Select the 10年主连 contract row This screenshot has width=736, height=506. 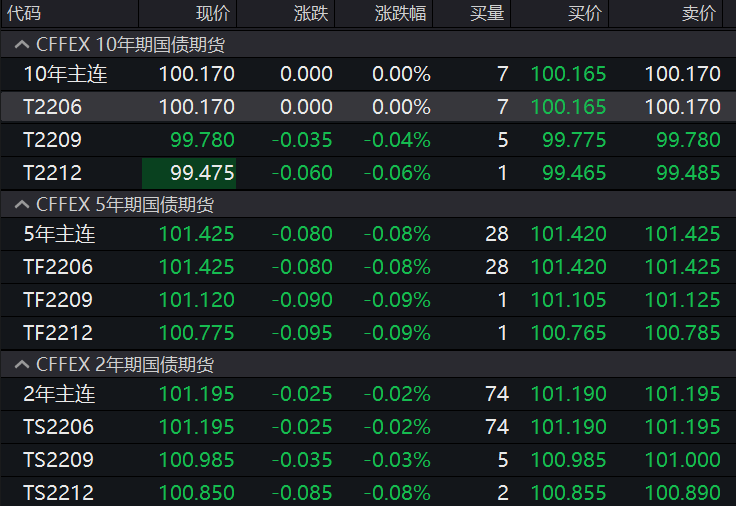click(65, 74)
